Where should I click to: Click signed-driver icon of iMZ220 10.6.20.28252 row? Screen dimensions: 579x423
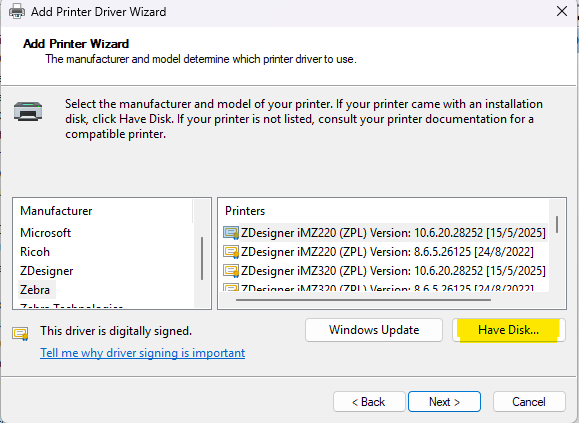pos(231,233)
